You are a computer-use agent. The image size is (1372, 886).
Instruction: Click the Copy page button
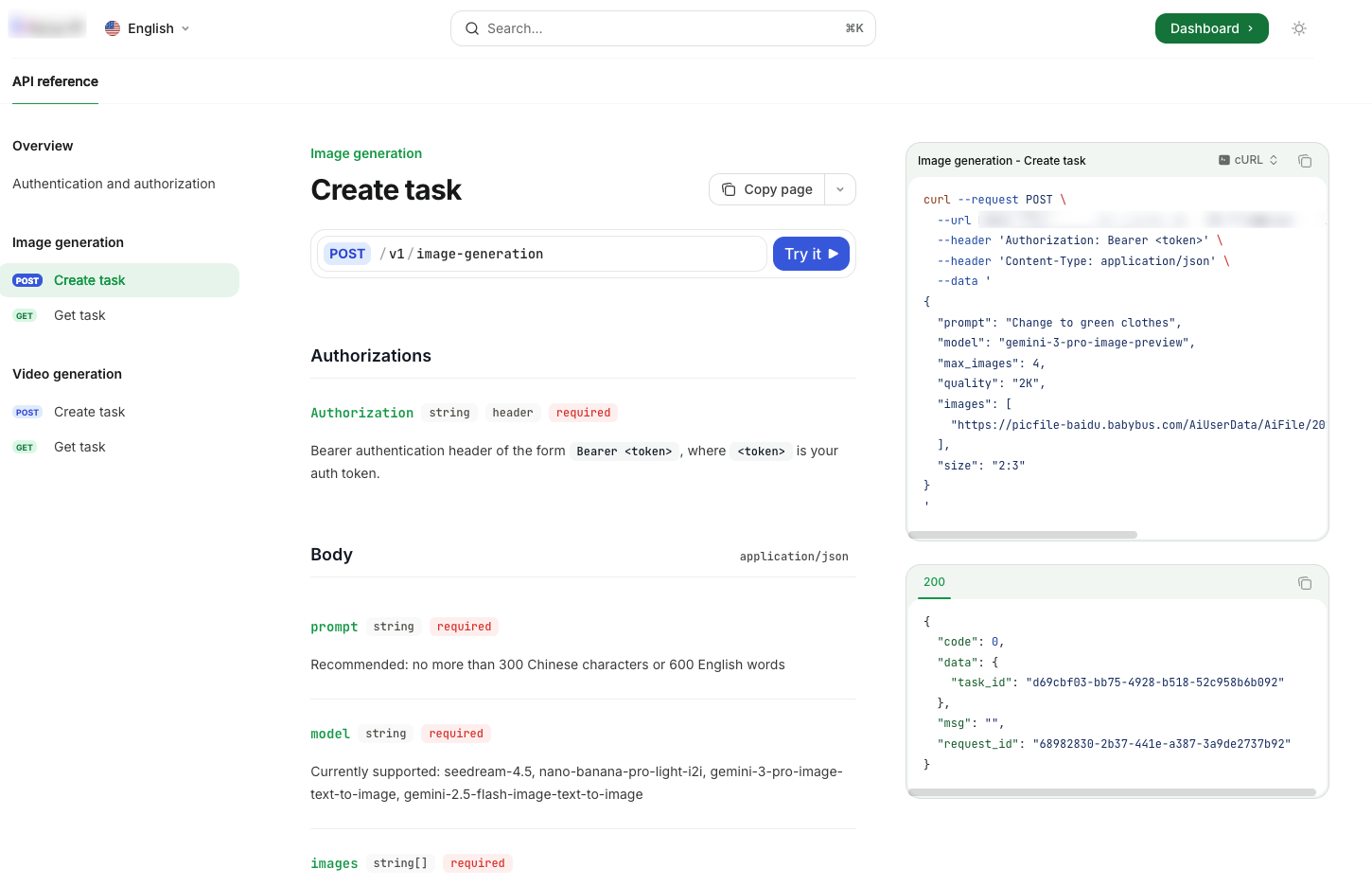[767, 189]
